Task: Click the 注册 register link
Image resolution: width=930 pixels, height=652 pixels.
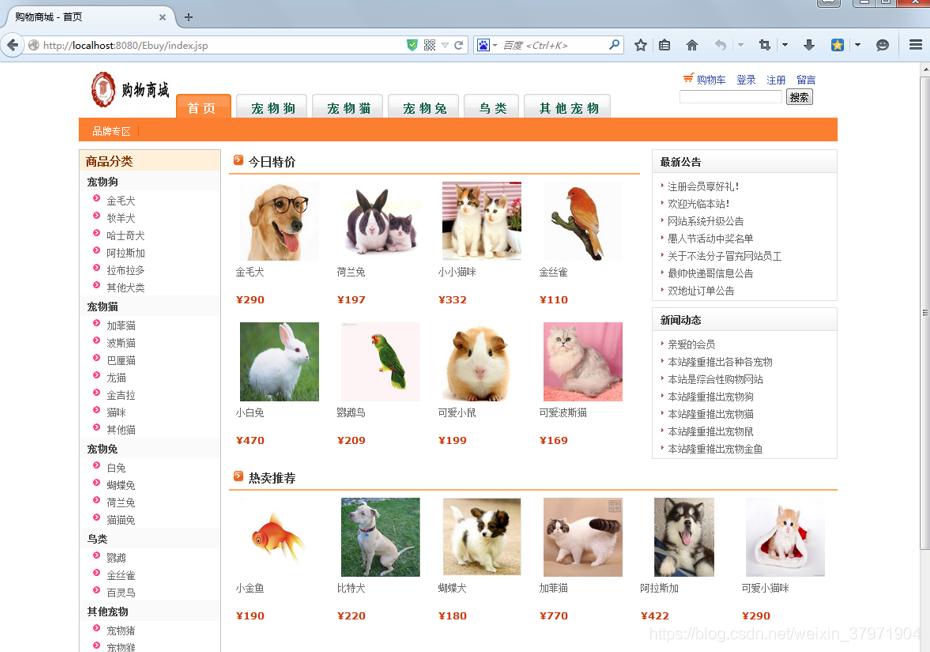Action: (x=776, y=79)
